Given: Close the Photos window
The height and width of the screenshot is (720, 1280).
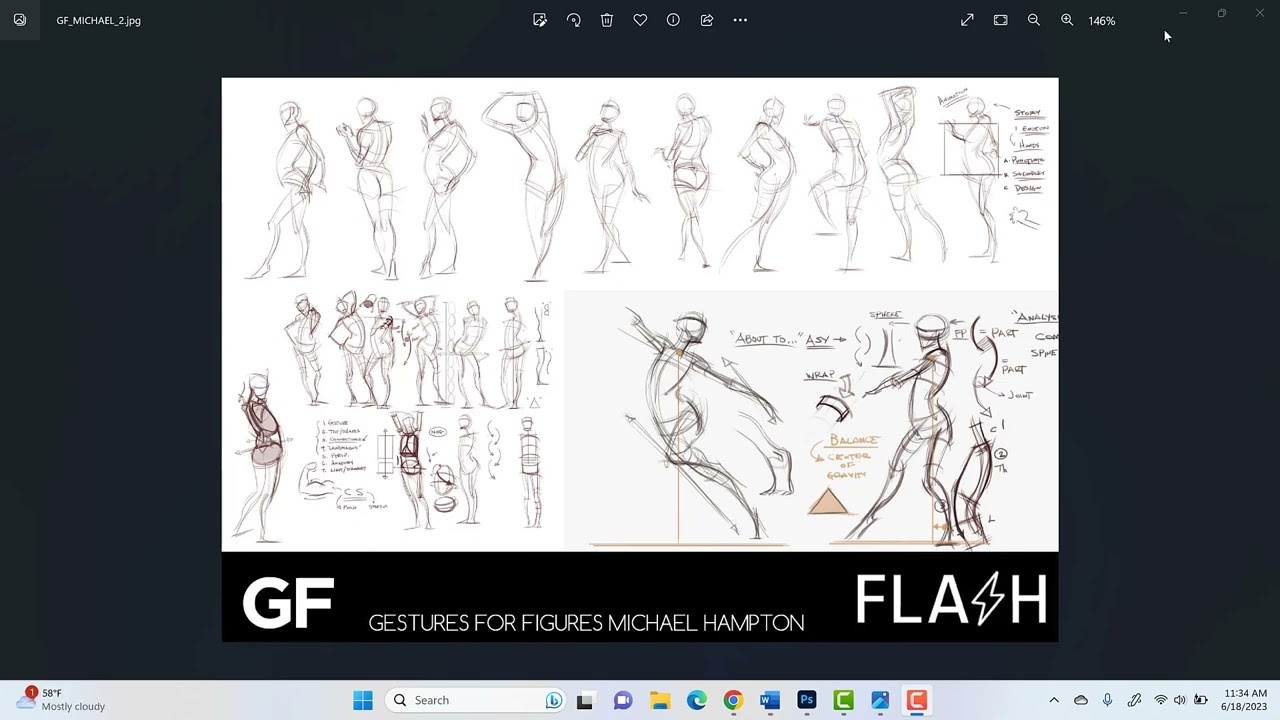Looking at the screenshot, I should tap(1259, 13).
